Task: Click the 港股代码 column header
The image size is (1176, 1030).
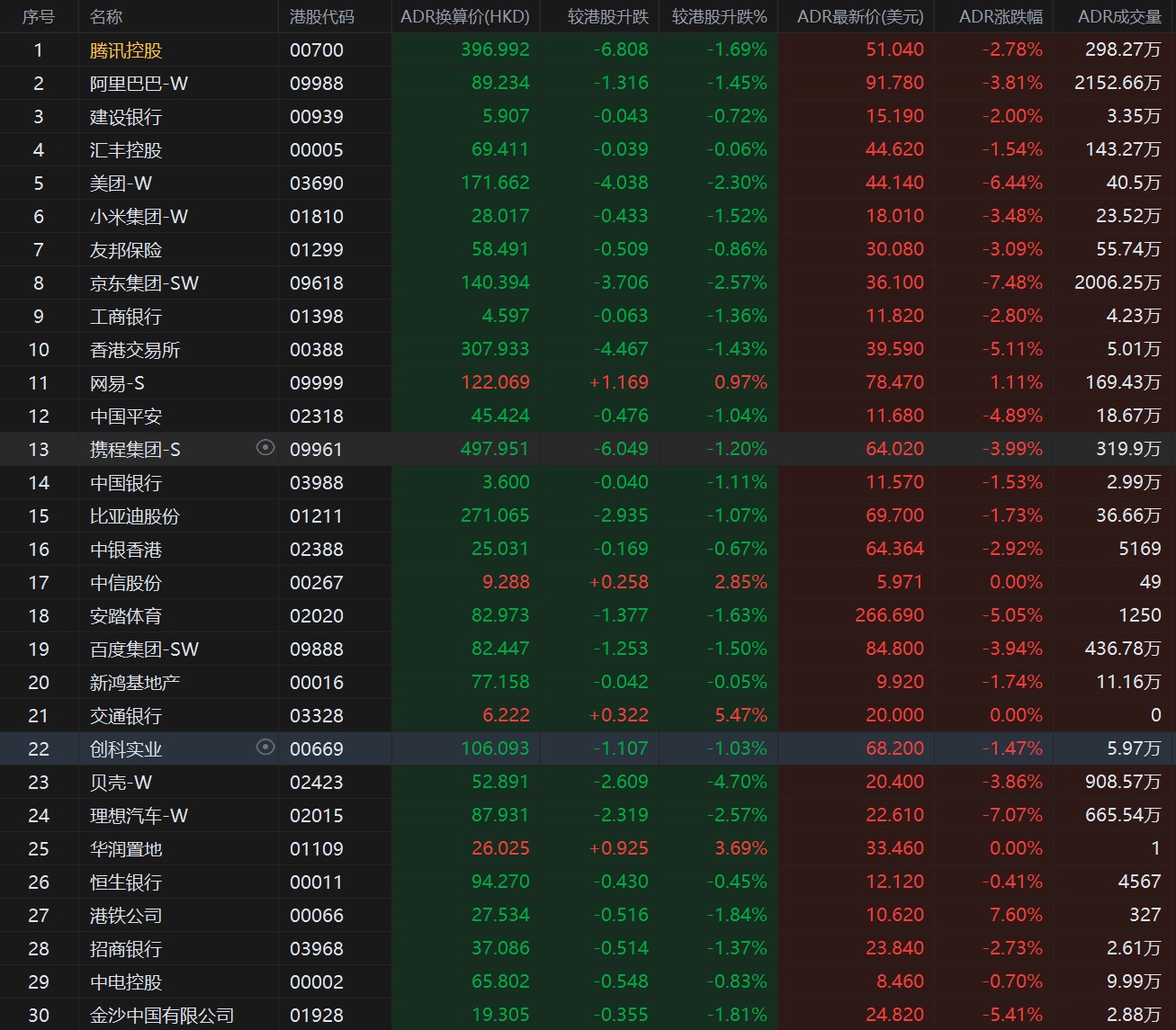Action: pyautogui.click(x=322, y=17)
